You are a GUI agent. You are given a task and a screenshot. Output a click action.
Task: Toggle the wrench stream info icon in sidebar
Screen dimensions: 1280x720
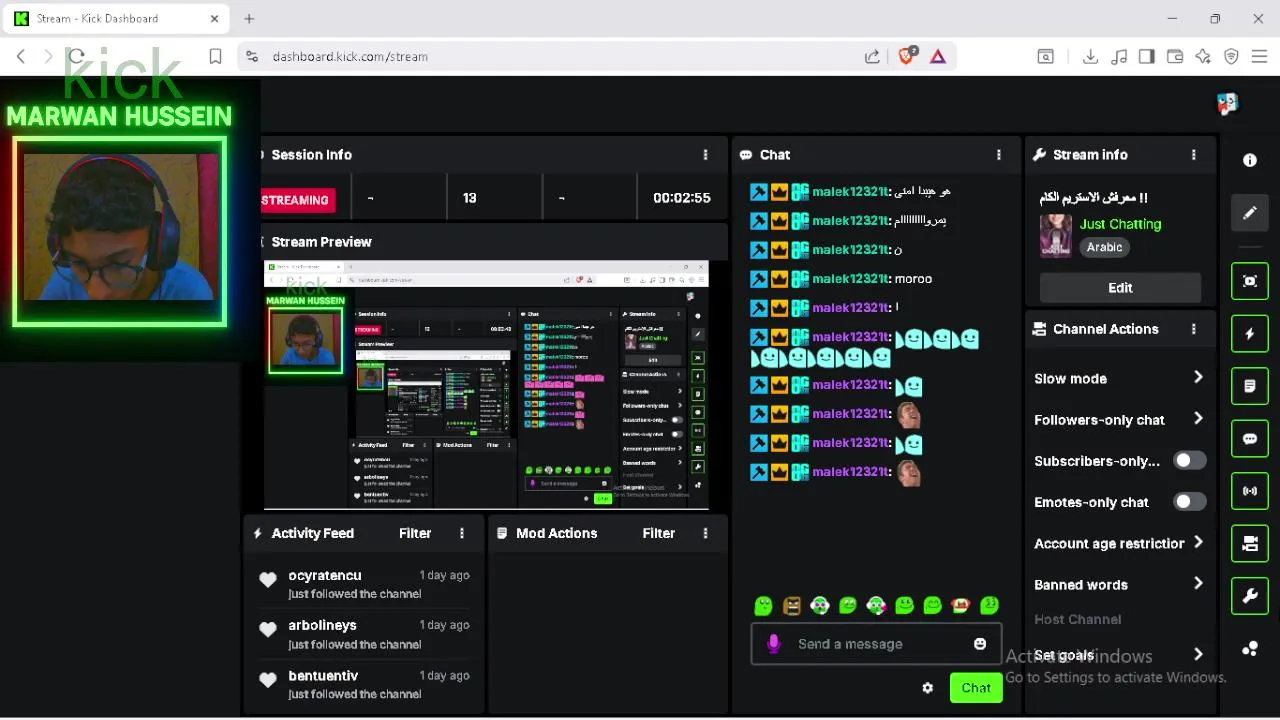pos(1250,596)
